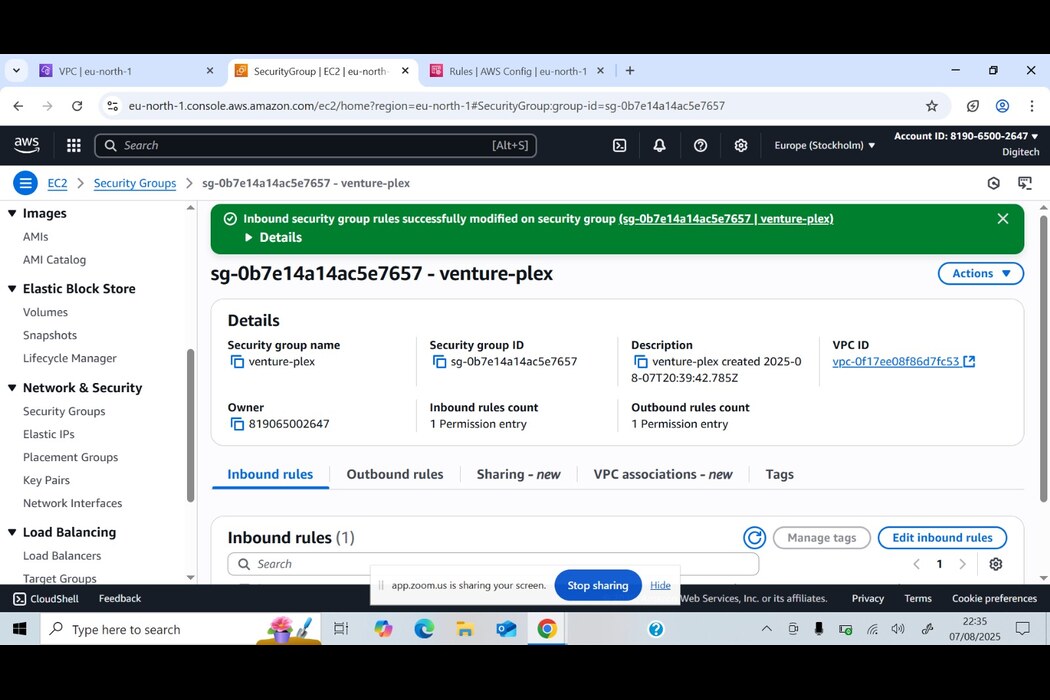Open Elastic IPs in the sidebar

click(48, 434)
